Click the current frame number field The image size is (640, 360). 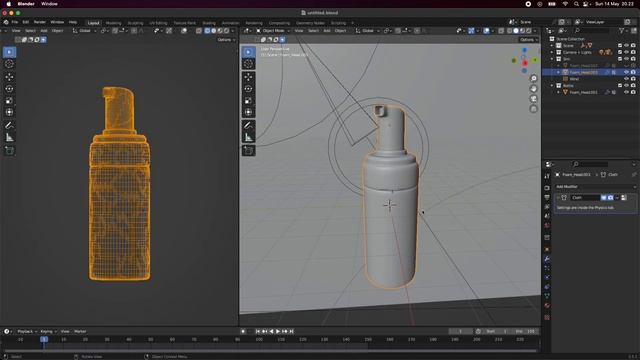click(x=460, y=331)
